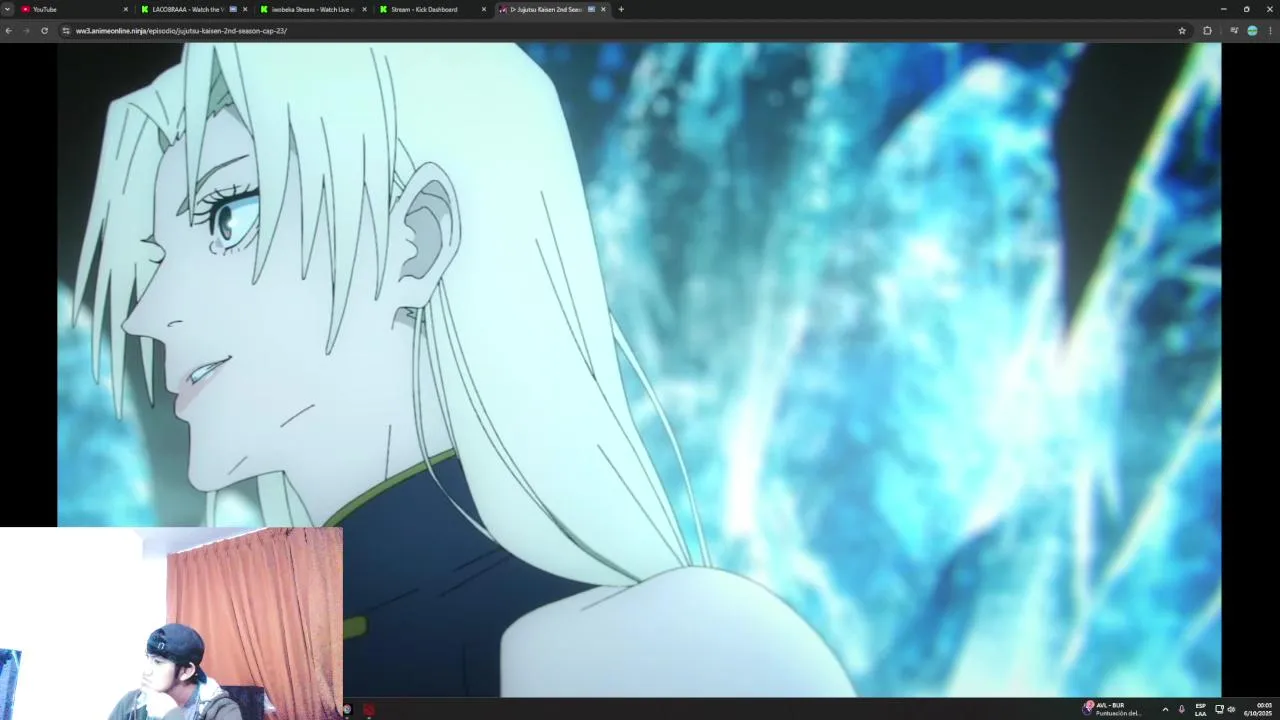The height and width of the screenshot is (720, 1280).
Task: Open the clock and date panel
Action: [1258, 709]
